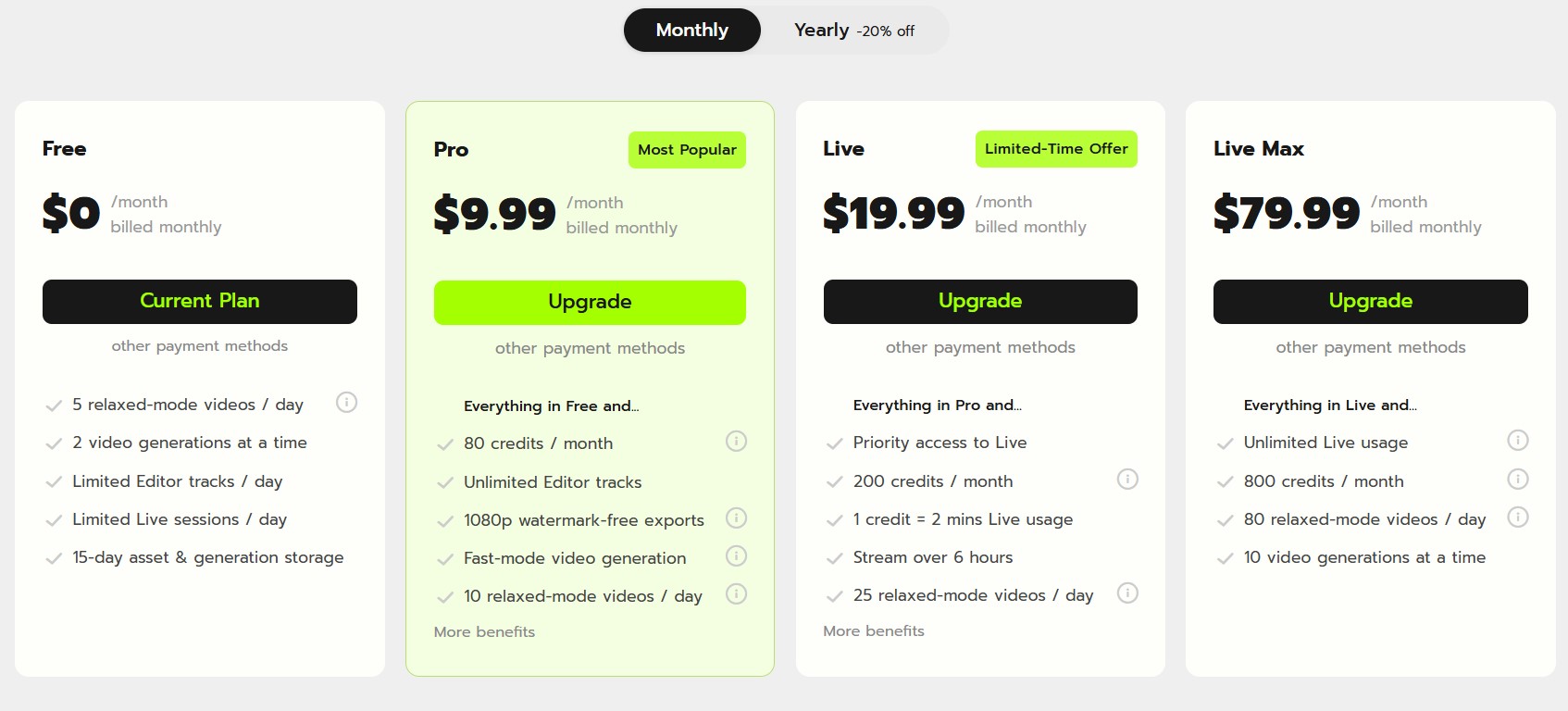Switch billing to Monthly
This screenshot has height=711, width=1568.
pos(692,31)
